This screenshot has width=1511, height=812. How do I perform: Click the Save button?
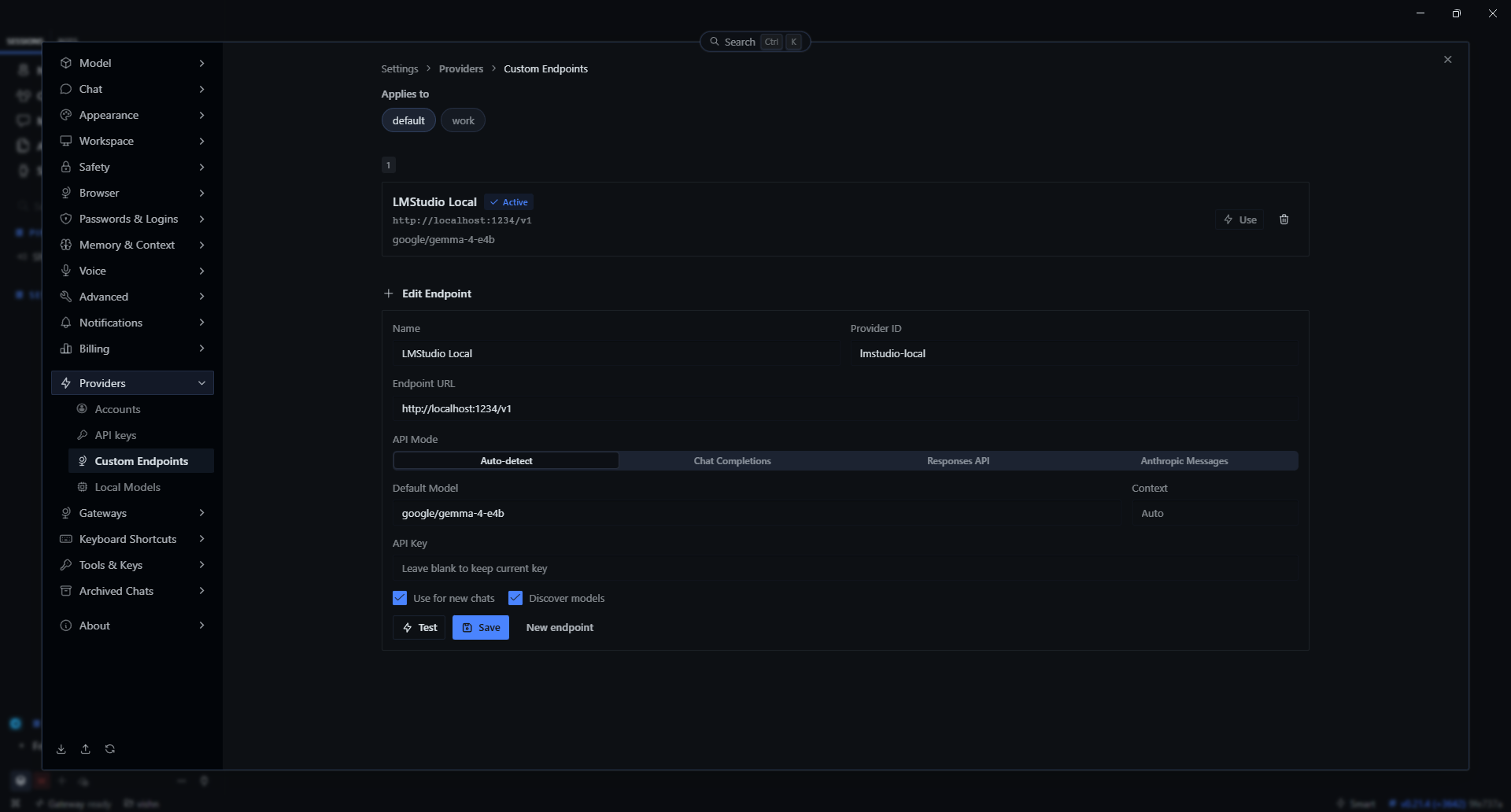[481, 627]
